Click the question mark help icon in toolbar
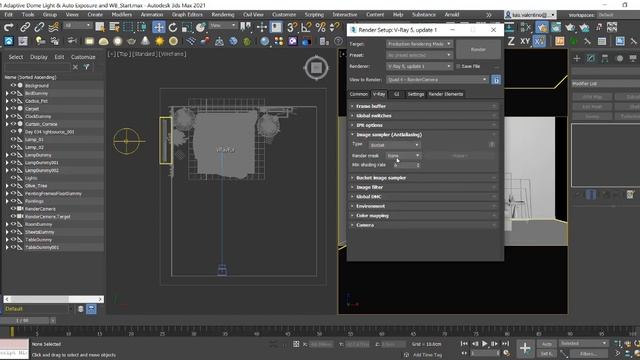 pos(338,41)
